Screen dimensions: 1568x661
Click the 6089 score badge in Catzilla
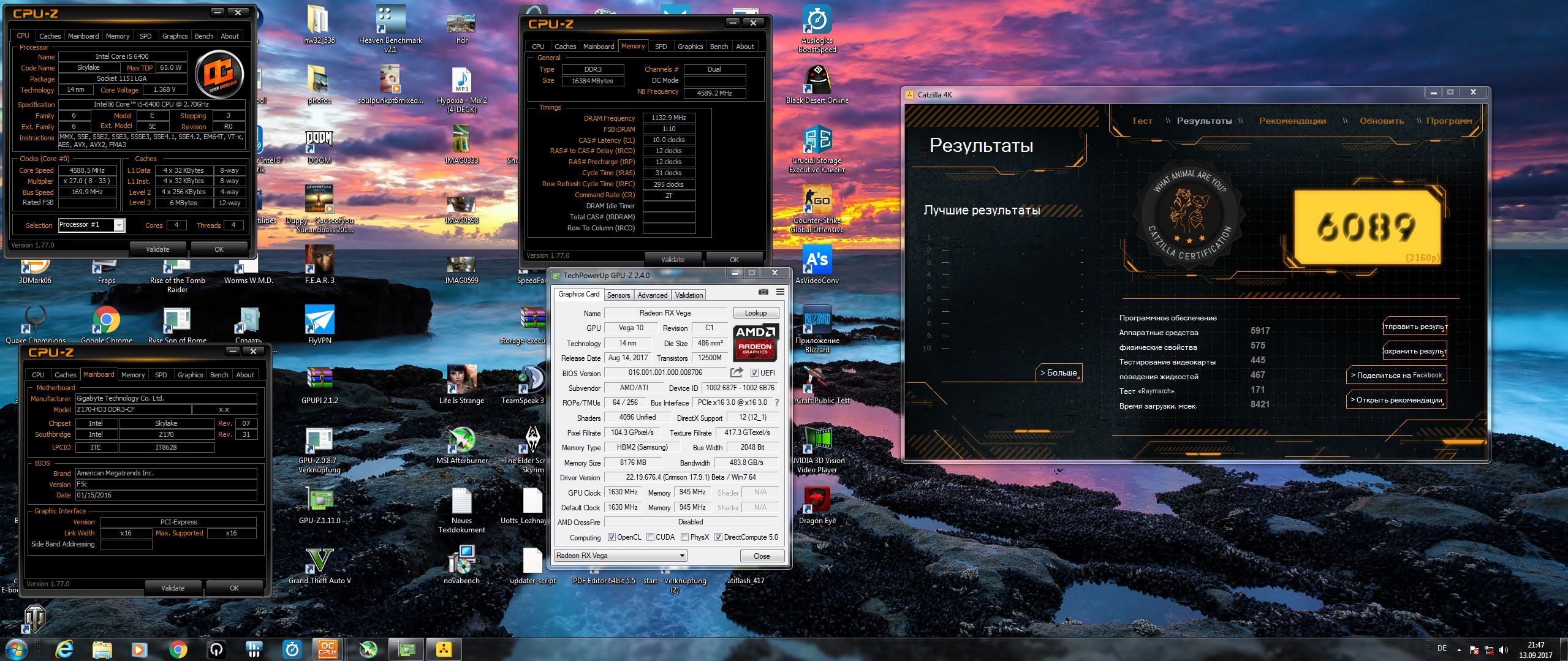pyautogui.click(x=1366, y=227)
